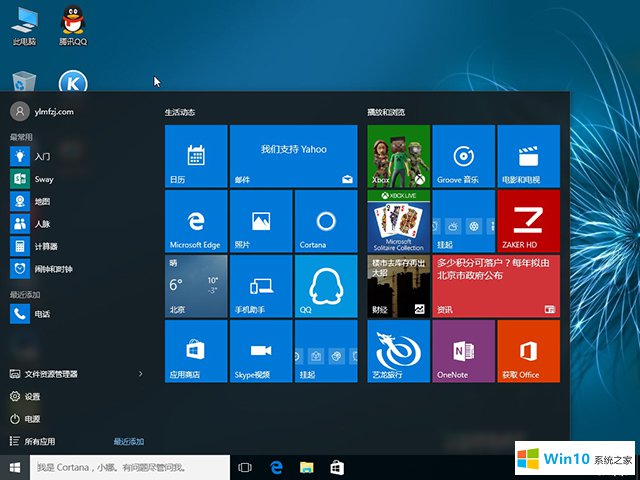Viewport: 640px width, 480px height.
Task: Click the Cortana tile
Action: 325,221
